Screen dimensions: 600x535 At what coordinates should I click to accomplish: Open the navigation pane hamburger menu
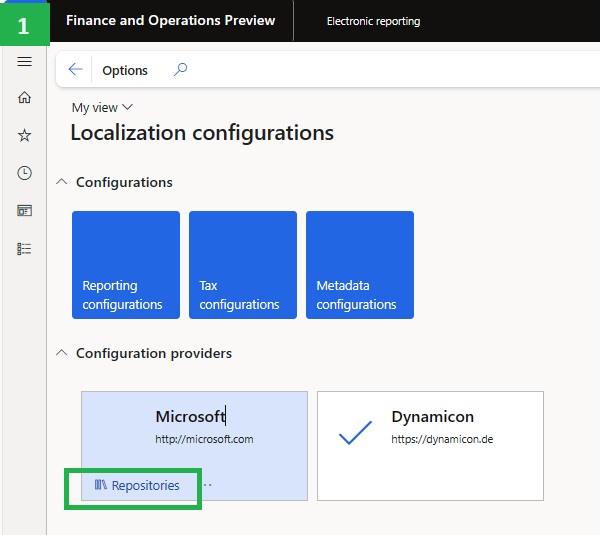(25, 62)
